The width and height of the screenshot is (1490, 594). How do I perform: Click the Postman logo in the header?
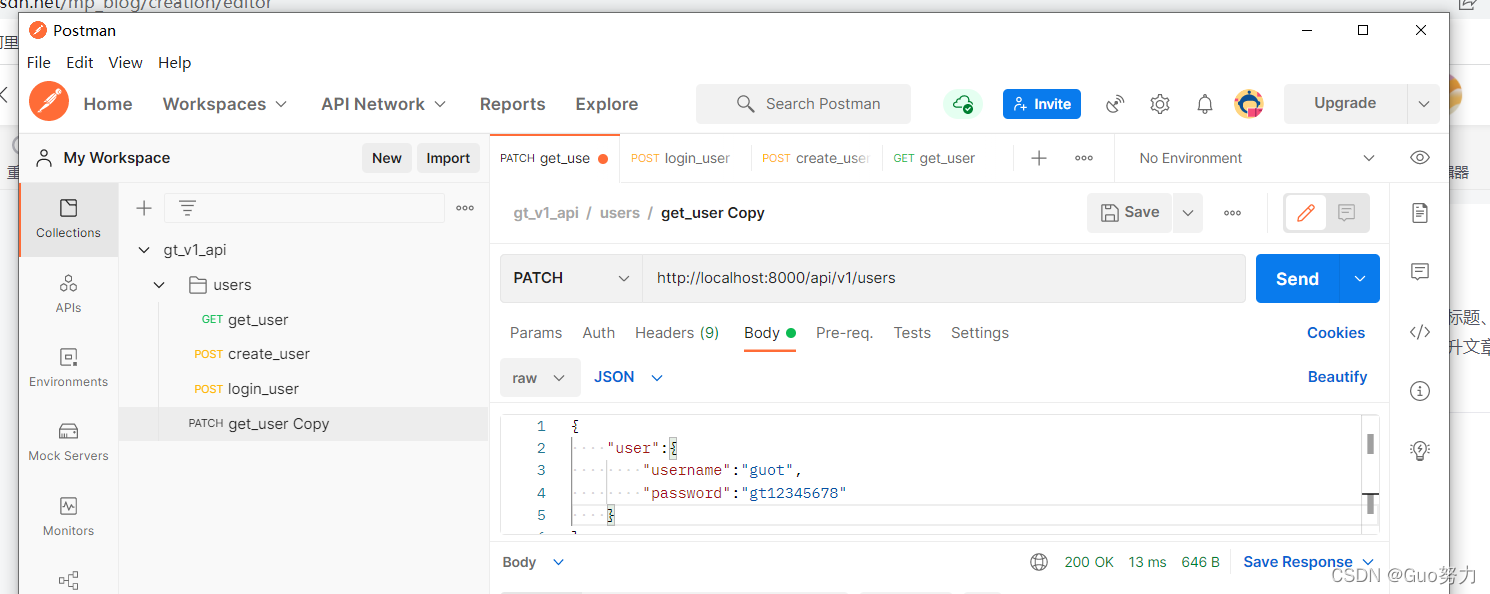tap(49, 103)
